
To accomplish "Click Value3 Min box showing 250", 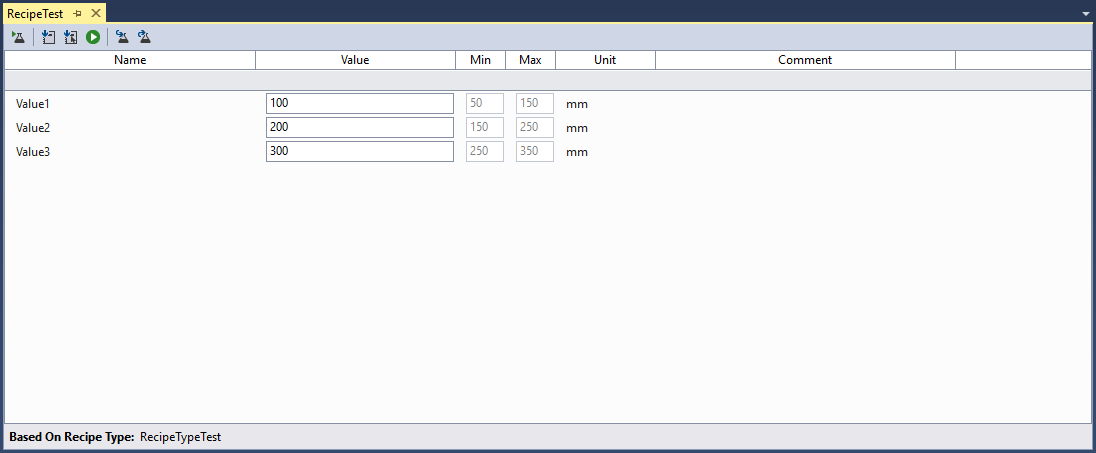I will (x=485, y=152).
